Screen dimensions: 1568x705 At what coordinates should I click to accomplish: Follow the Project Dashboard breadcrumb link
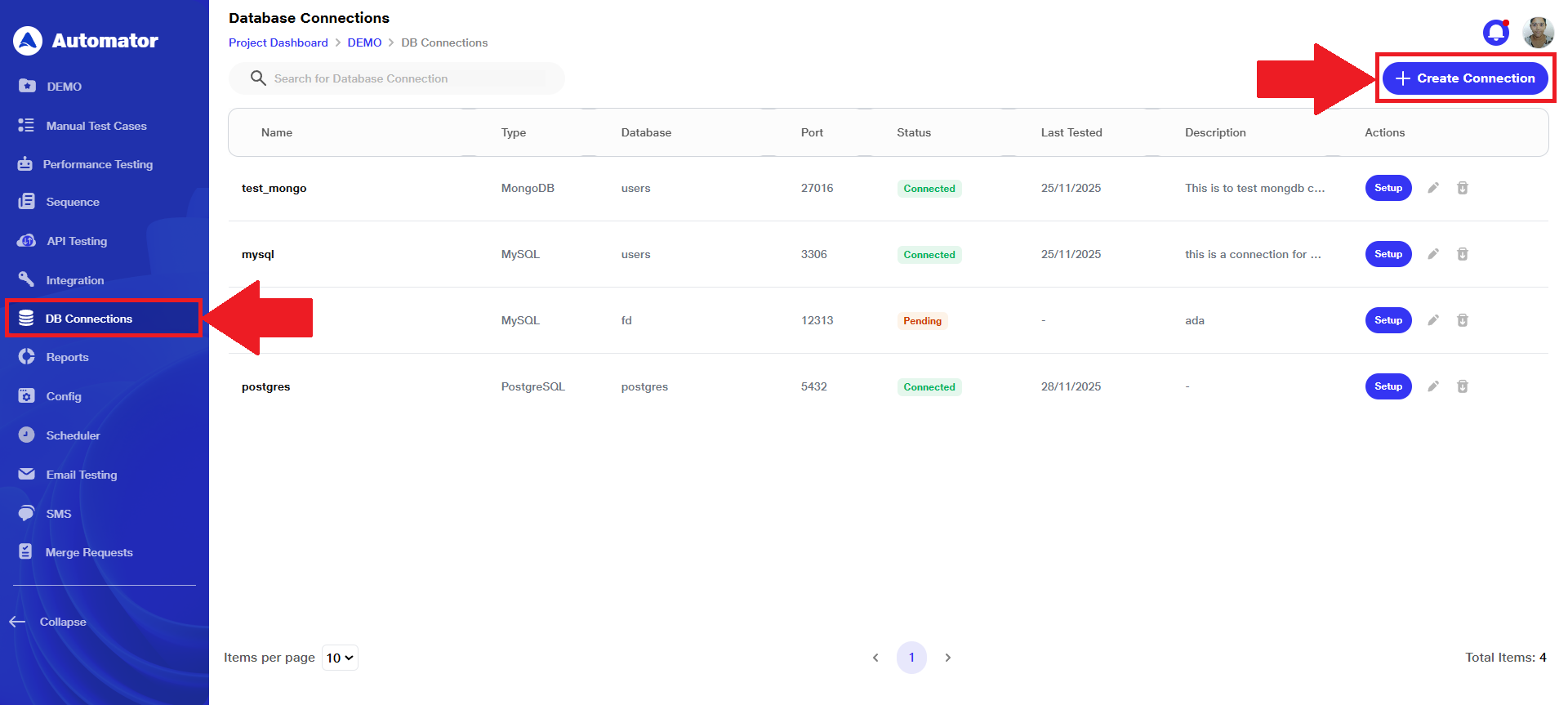278,42
